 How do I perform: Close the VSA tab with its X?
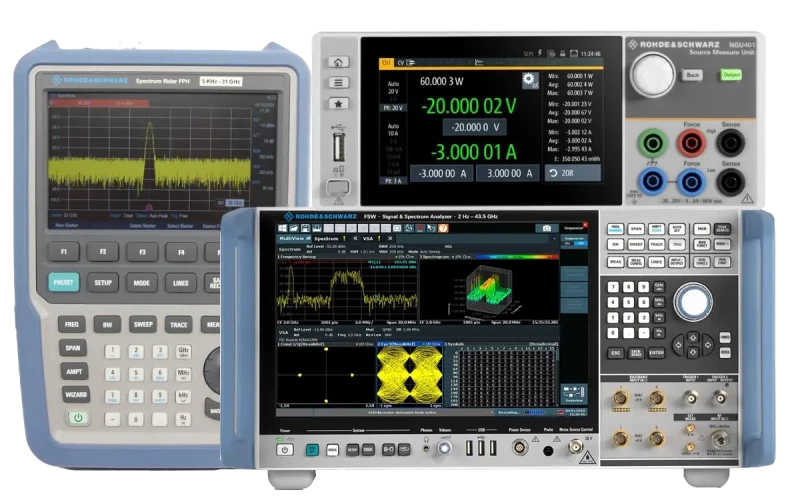[390, 238]
